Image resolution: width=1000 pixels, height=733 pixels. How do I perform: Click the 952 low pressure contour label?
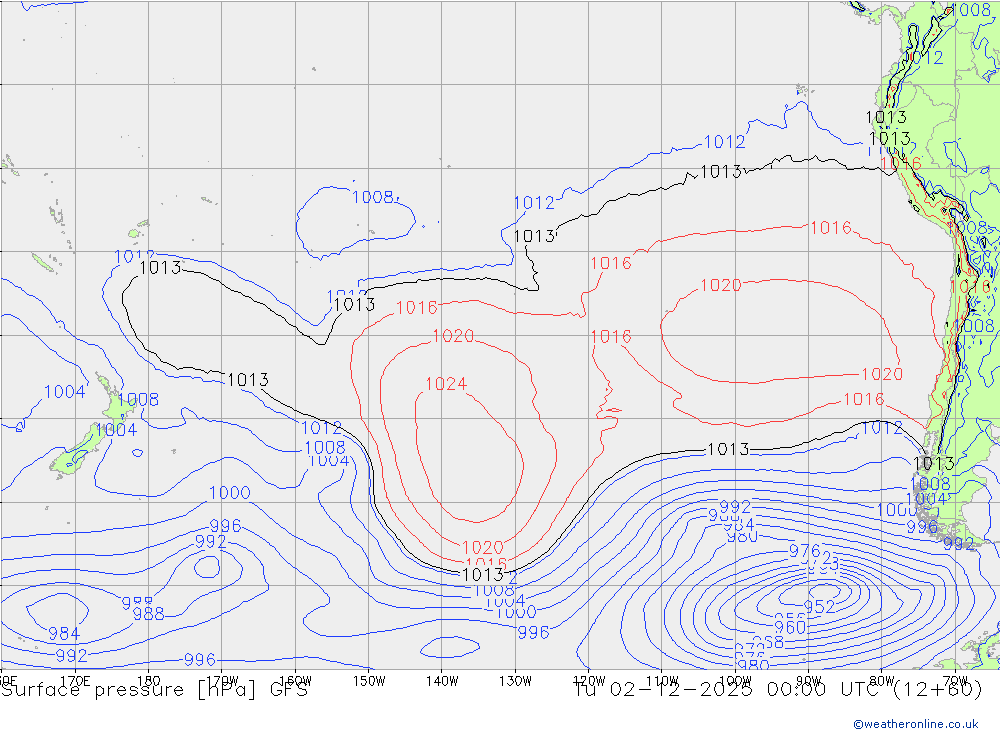819,606
